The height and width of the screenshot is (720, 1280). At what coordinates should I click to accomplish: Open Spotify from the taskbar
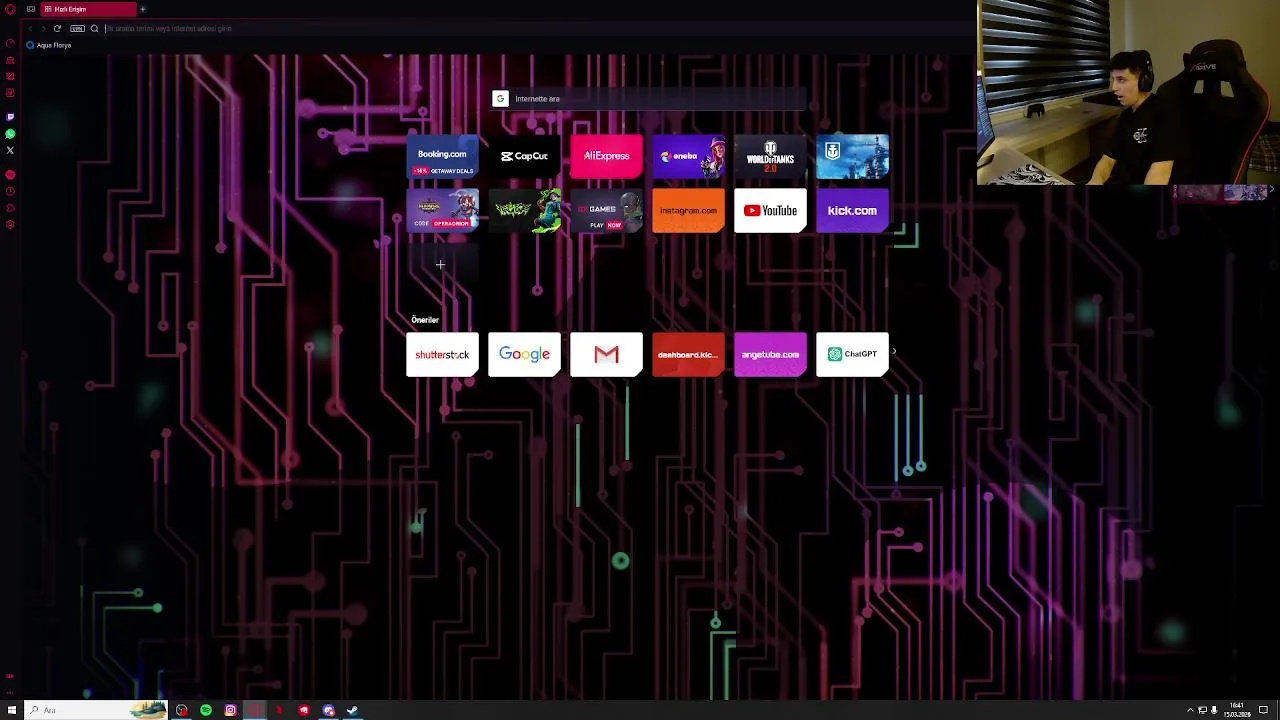tap(206, 710)
